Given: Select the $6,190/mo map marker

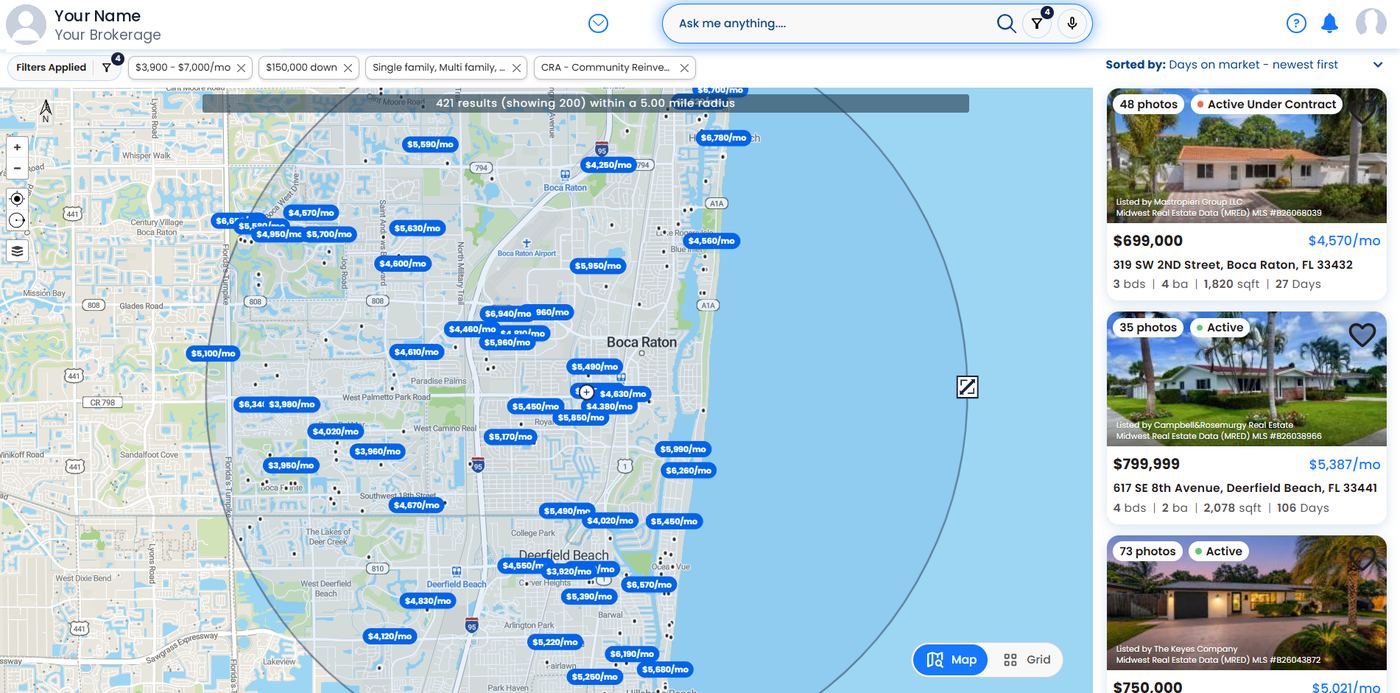Looking at the screenshot, I should [x=632, y=654].
